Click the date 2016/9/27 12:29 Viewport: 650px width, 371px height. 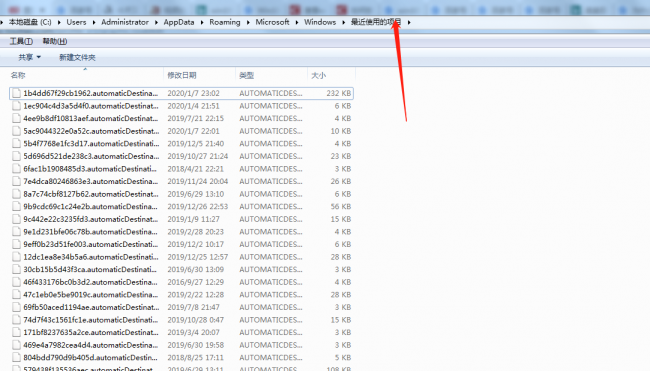coord(196,282)
